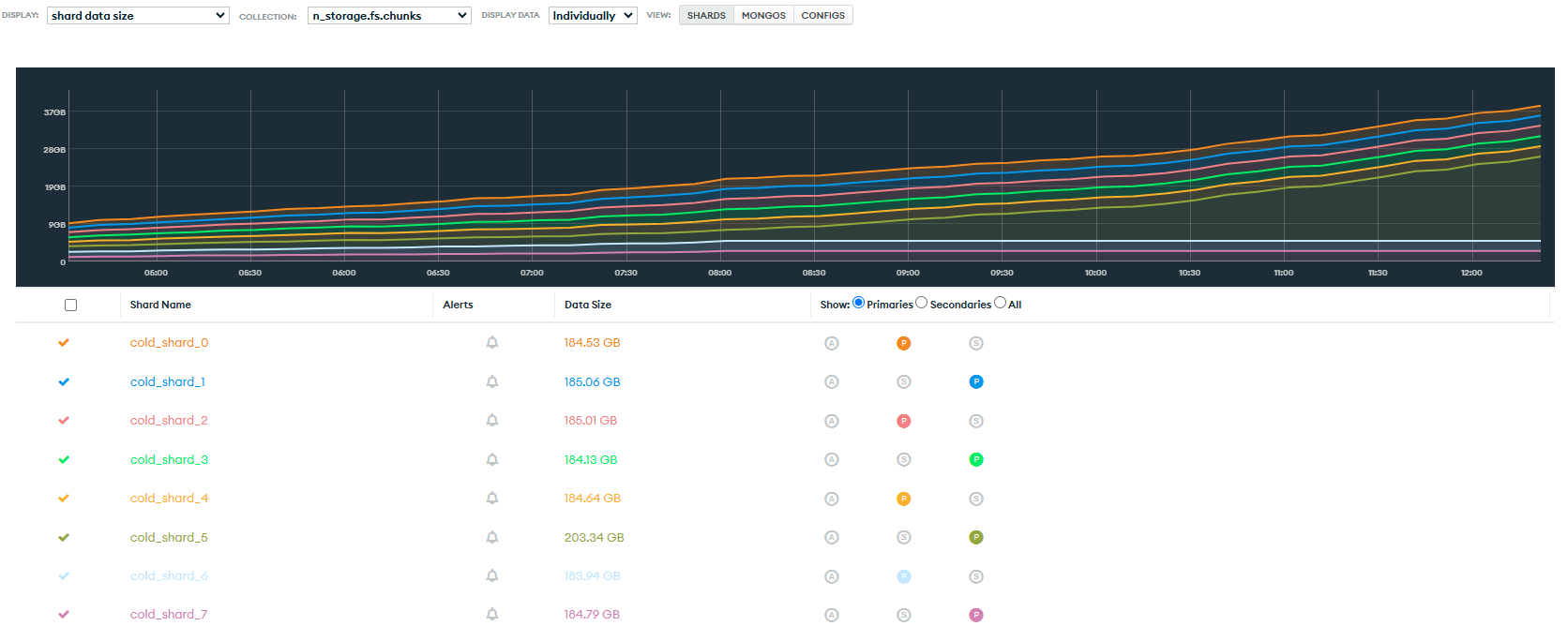1568x641 pixels.
Task: Select the Secondaries radio button
Action: coord(922,303)
